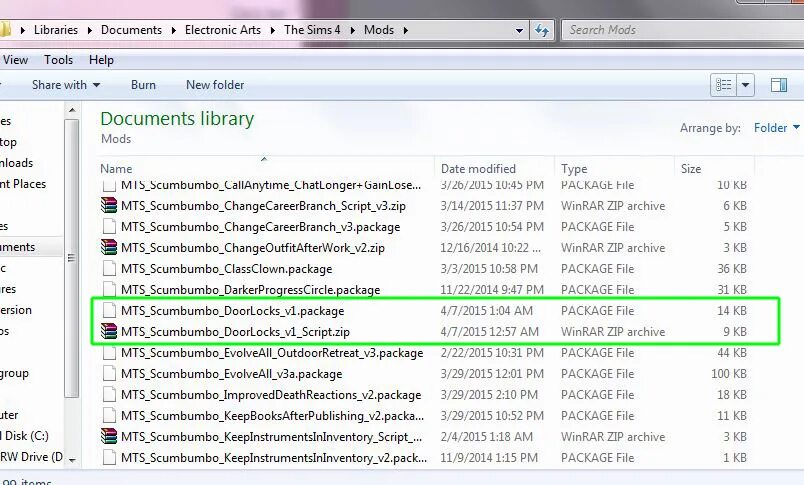Click the navigation pane scroll up arrow

72,110
